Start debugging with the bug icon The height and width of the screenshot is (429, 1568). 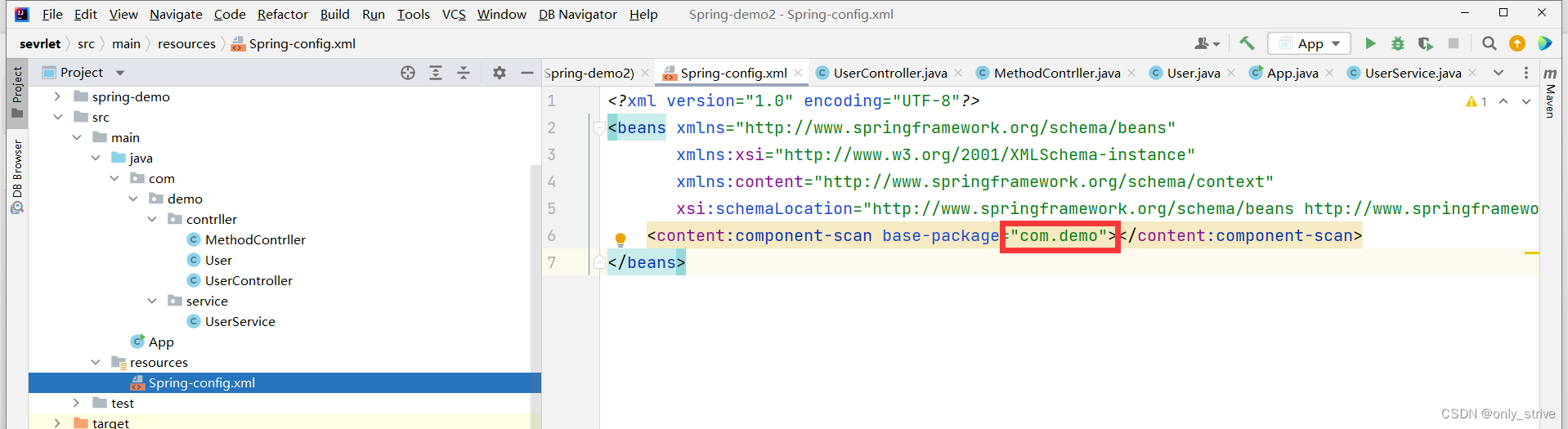coord(1398,43)
